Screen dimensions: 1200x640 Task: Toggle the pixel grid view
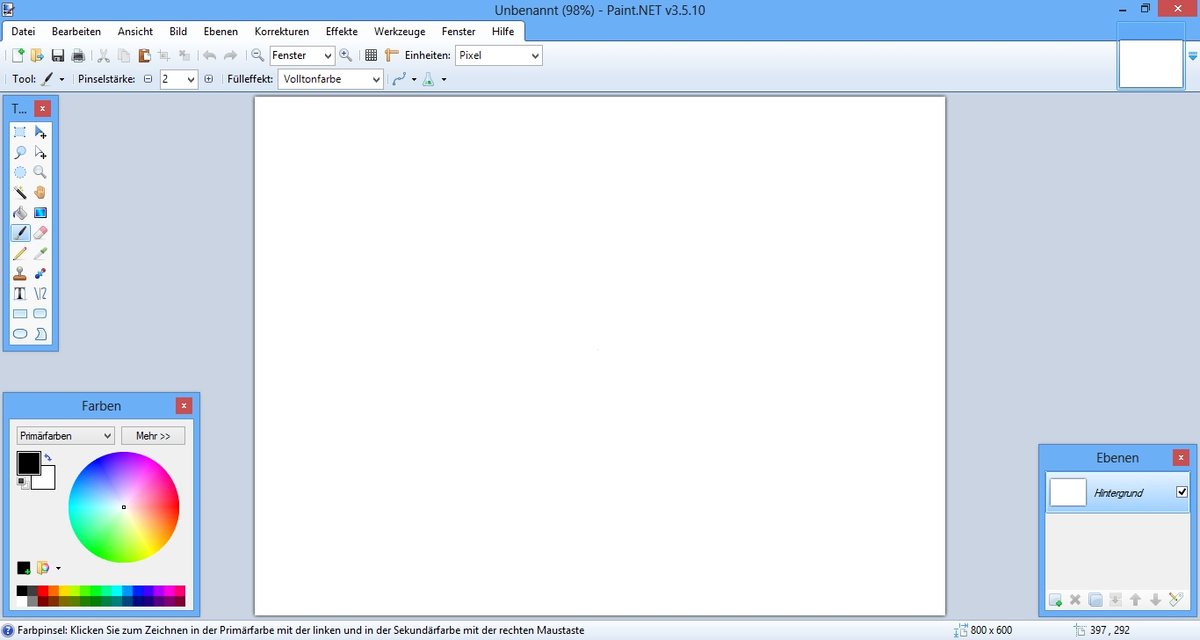click(371, 56)
